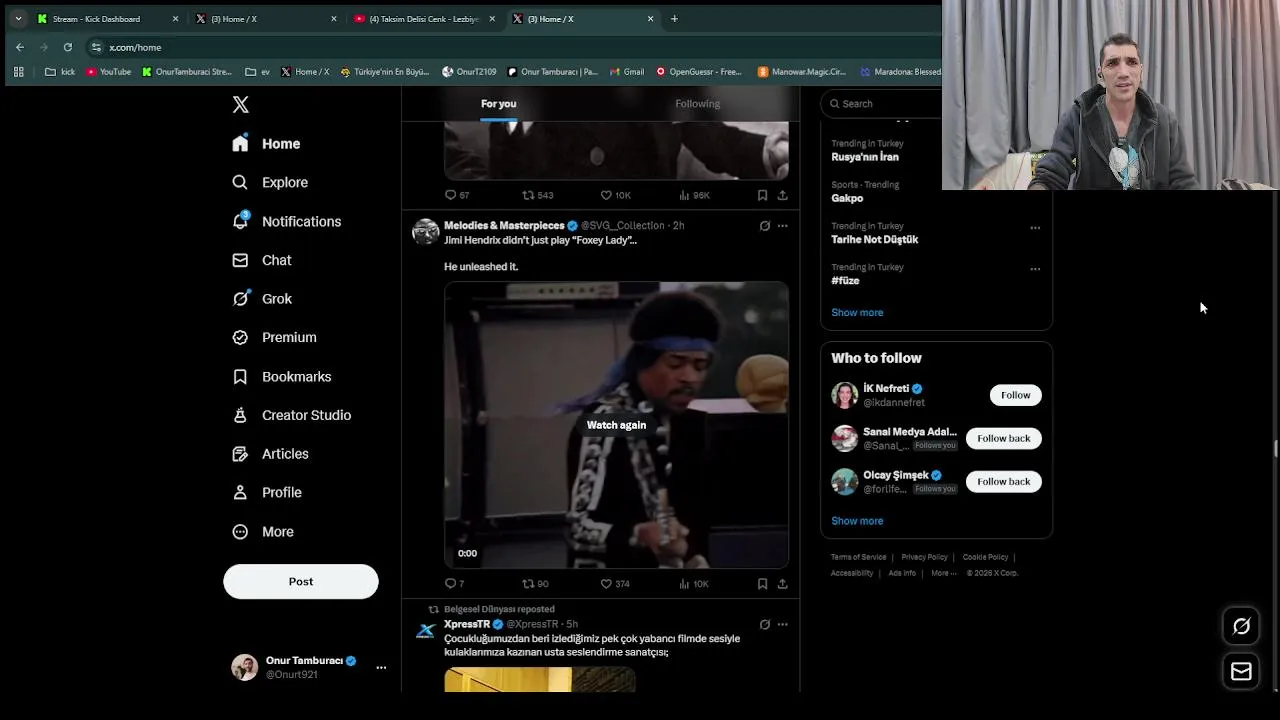Open more options on Jimi Hendrix post

point(782,226)
